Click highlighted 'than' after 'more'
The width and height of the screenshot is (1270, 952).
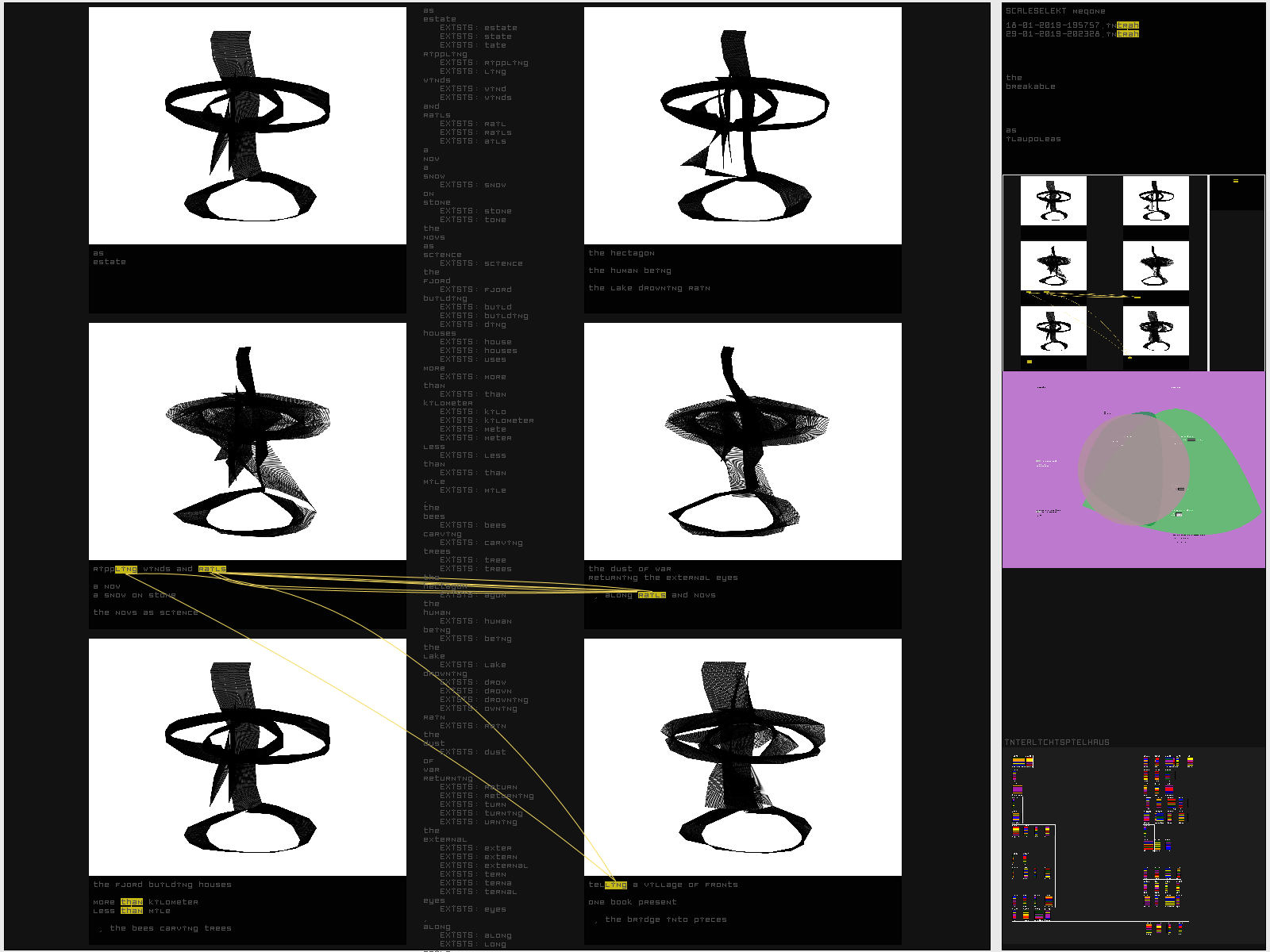(132, 902)
